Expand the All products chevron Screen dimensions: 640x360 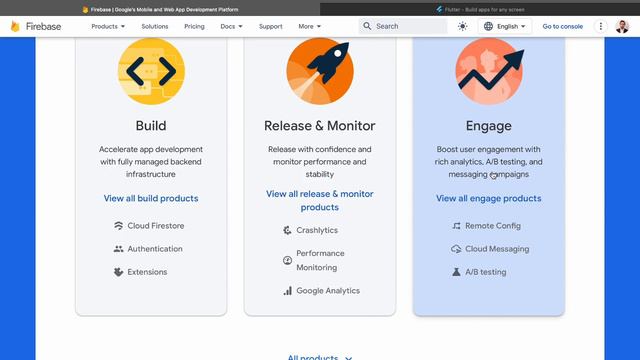pos(349,358)
